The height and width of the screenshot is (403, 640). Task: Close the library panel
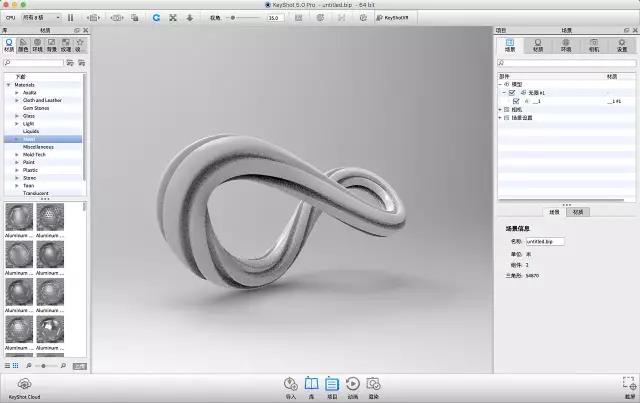point(85,30)
